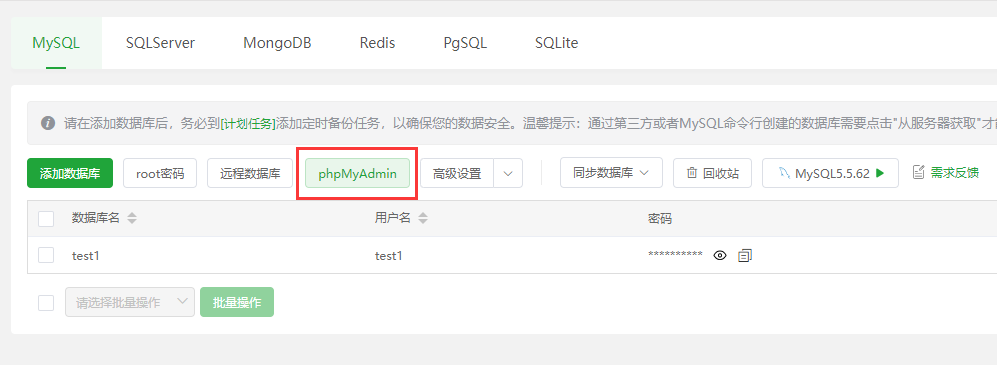Go to the PgSQL tab
The width and height of the screenshot is (997, 365).
pyautogui.click(x=465, y=43)
